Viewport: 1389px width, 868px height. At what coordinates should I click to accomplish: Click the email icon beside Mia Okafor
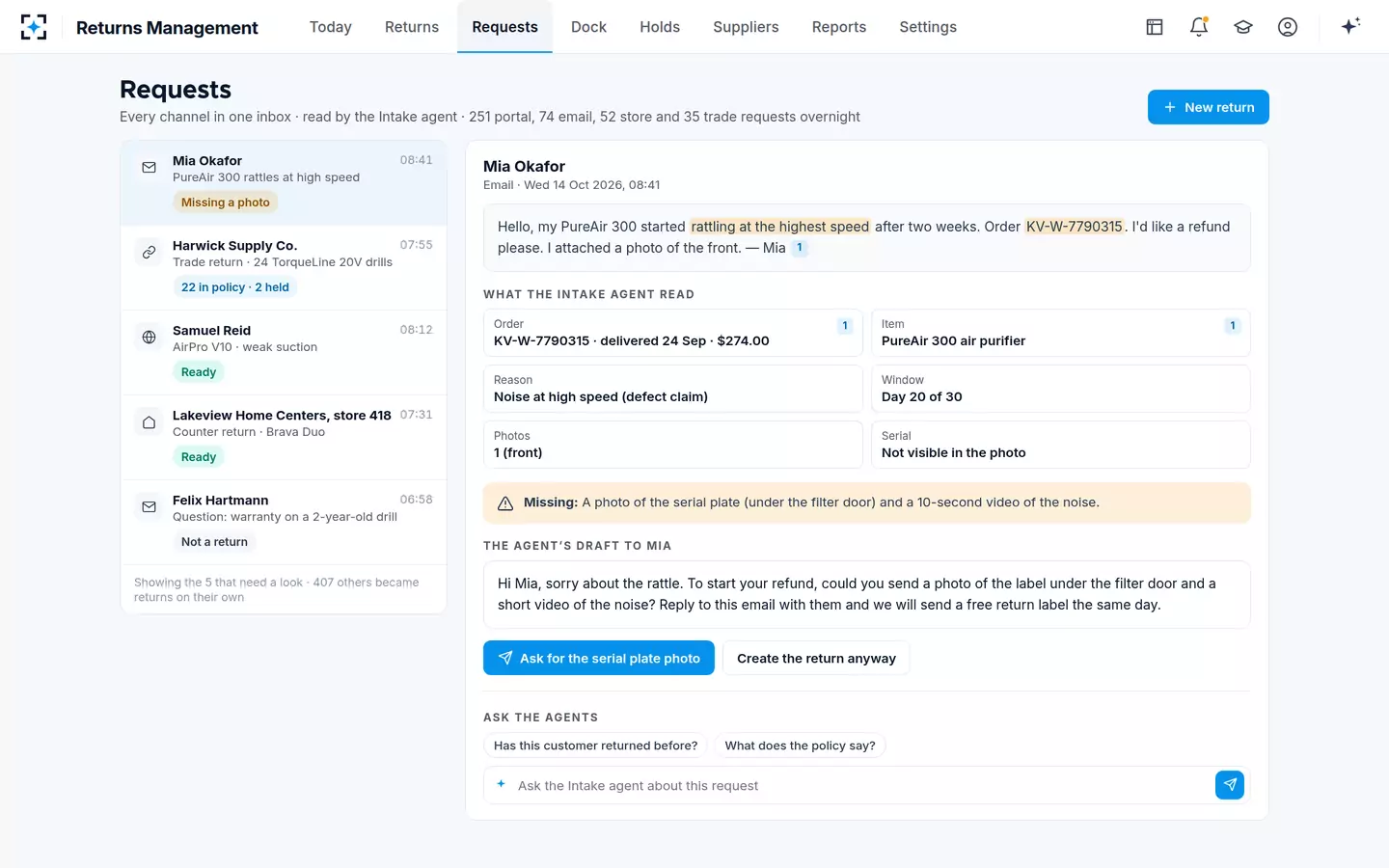[x=149, y=168]
